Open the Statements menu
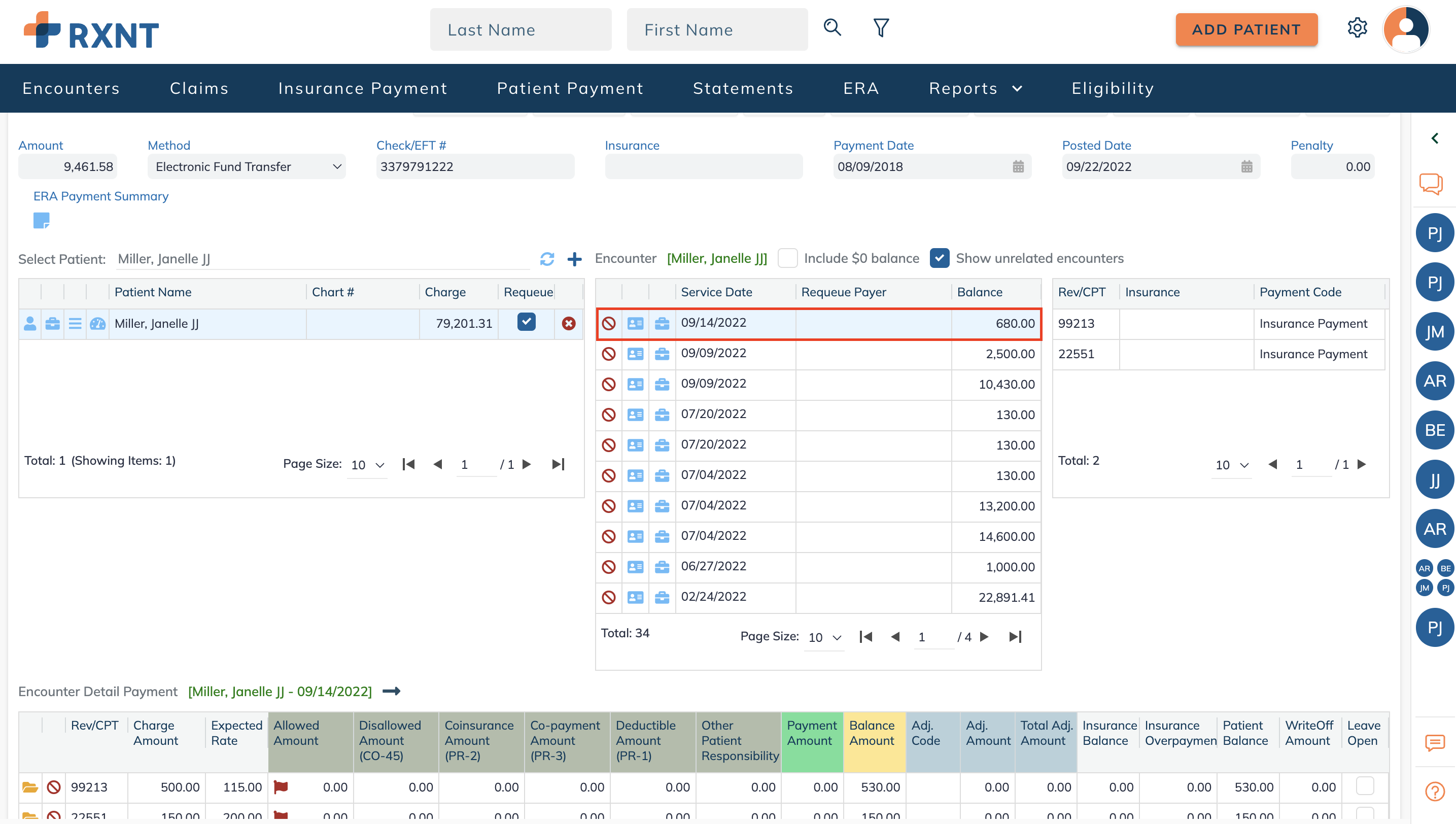This screenshot has height=824, width=1456. tap(743, 88)
